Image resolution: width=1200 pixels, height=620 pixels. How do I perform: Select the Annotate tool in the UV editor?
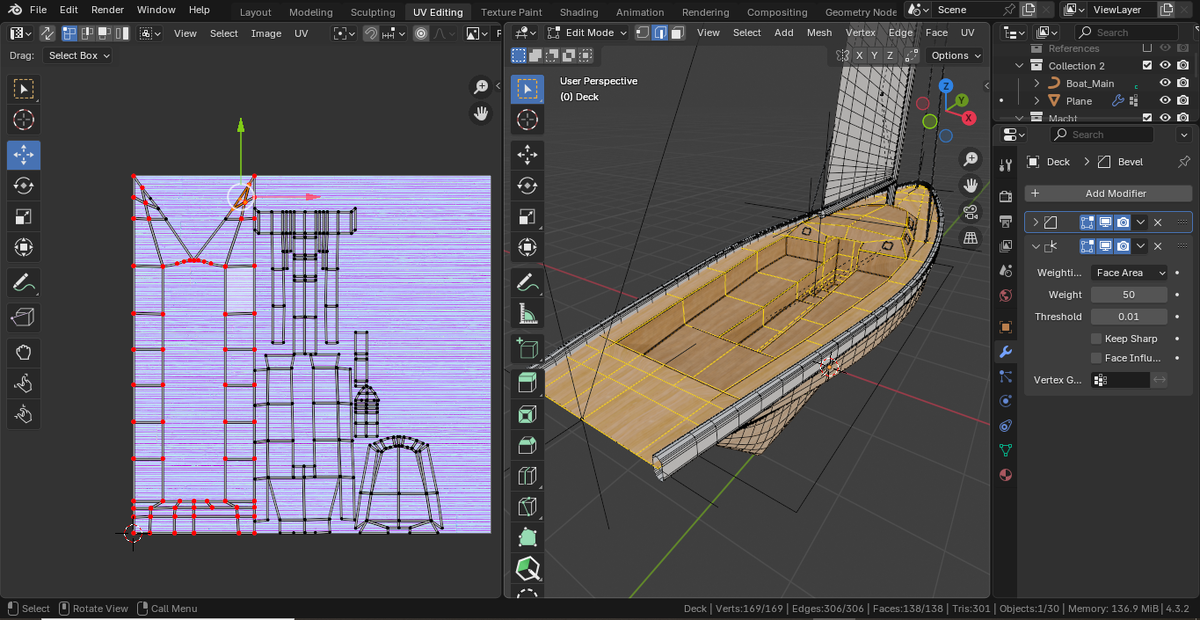[24, 283]
